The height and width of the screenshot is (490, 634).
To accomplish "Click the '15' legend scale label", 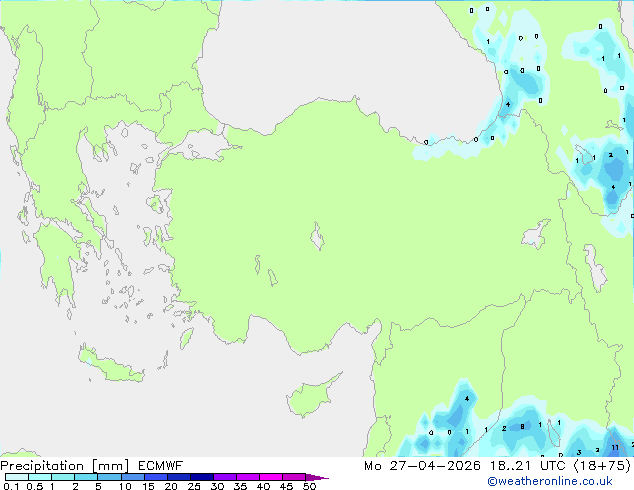I will click(x=148, y=486).
